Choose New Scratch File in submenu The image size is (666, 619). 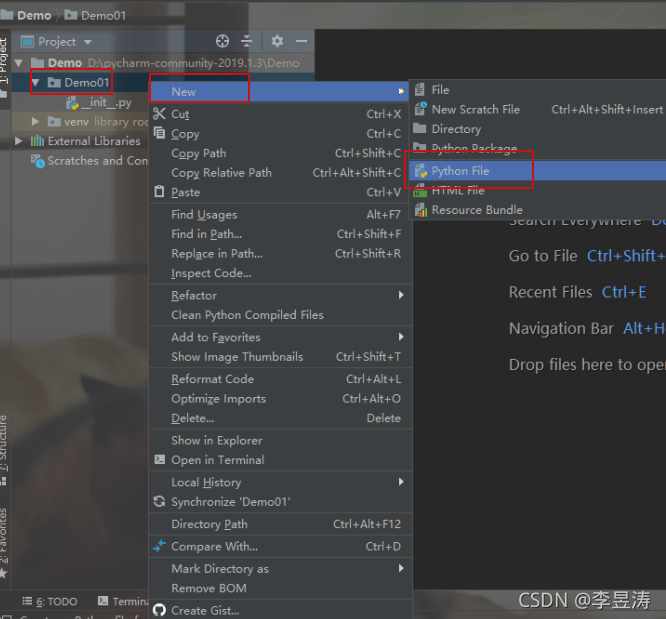pyautogui.click(x=538, y=109)
